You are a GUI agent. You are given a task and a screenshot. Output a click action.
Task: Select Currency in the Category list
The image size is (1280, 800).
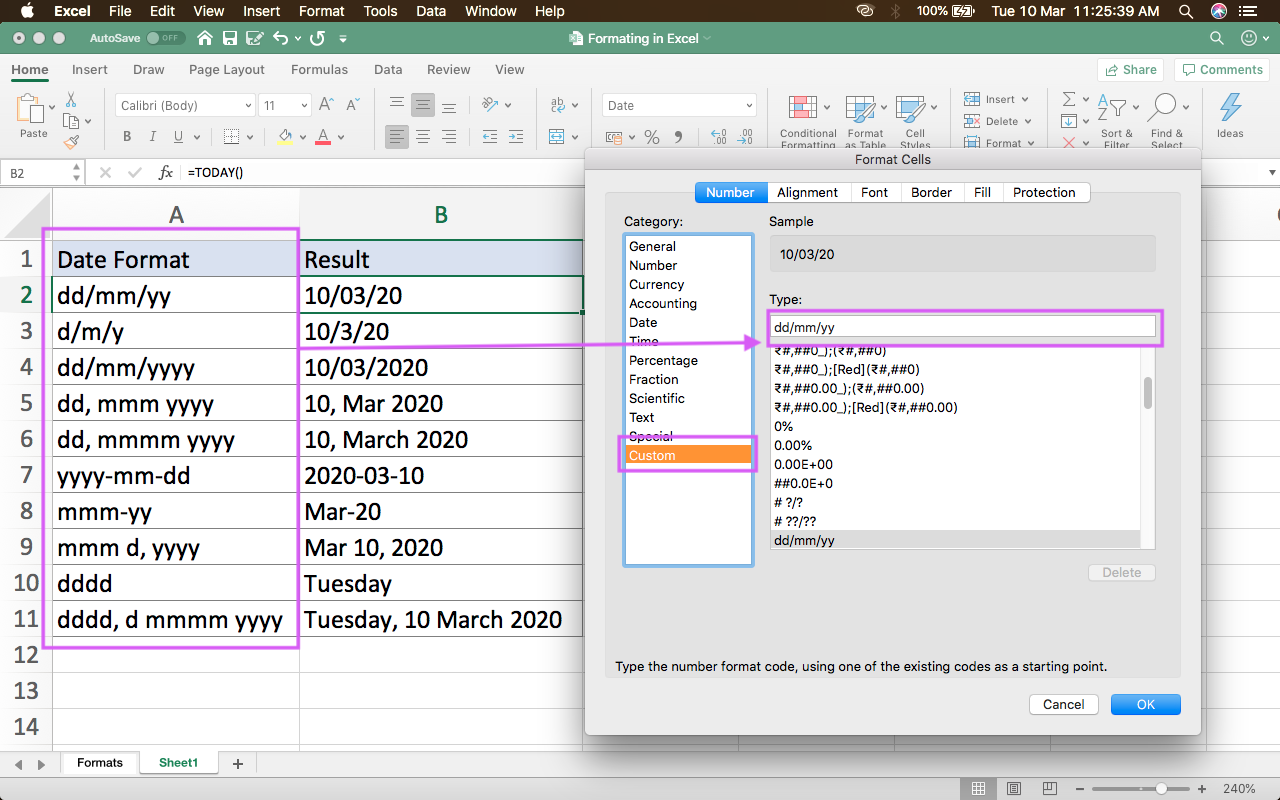656,284
